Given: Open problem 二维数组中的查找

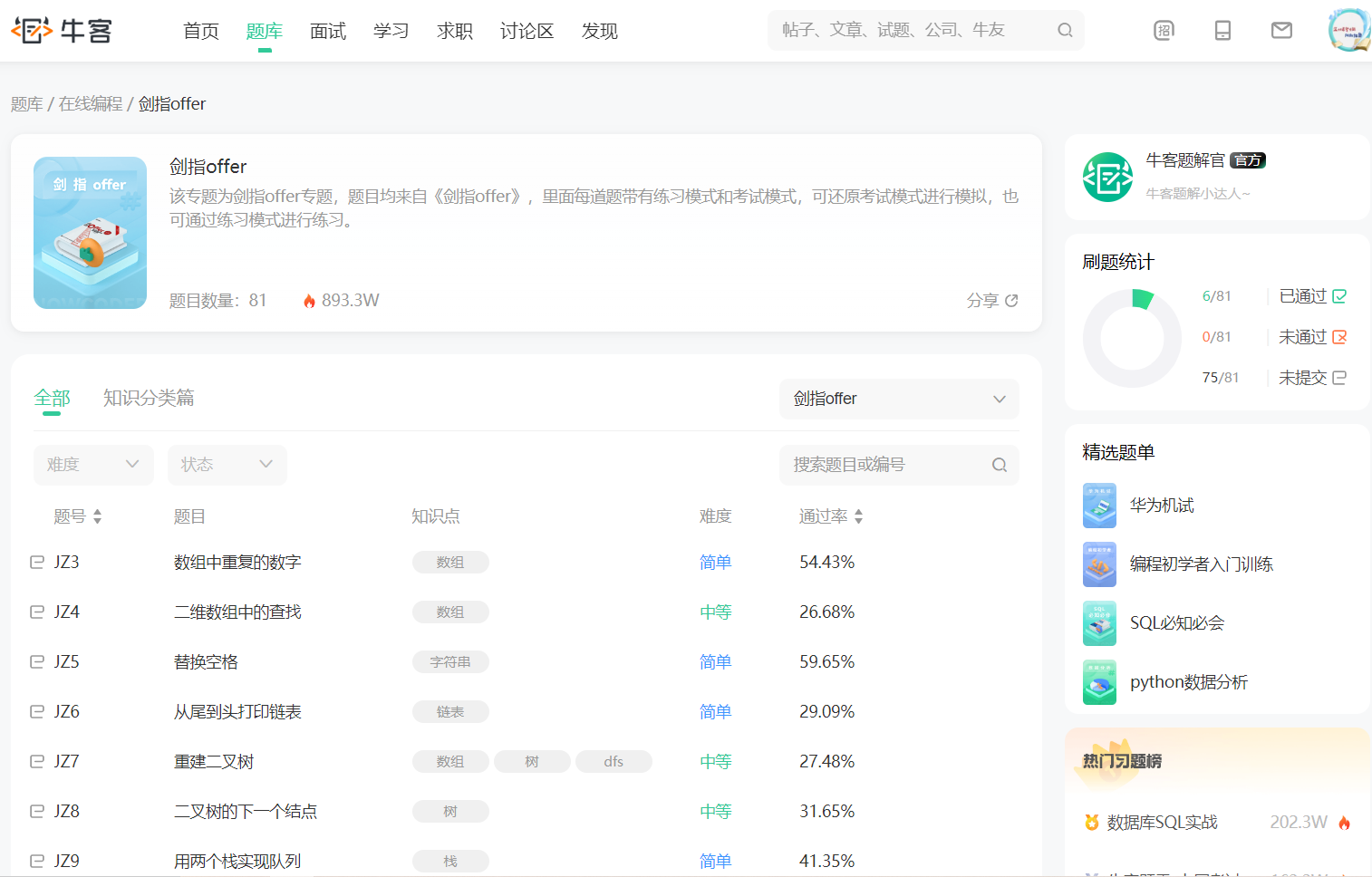Looking at the screenshot, I should pos(237,612).
